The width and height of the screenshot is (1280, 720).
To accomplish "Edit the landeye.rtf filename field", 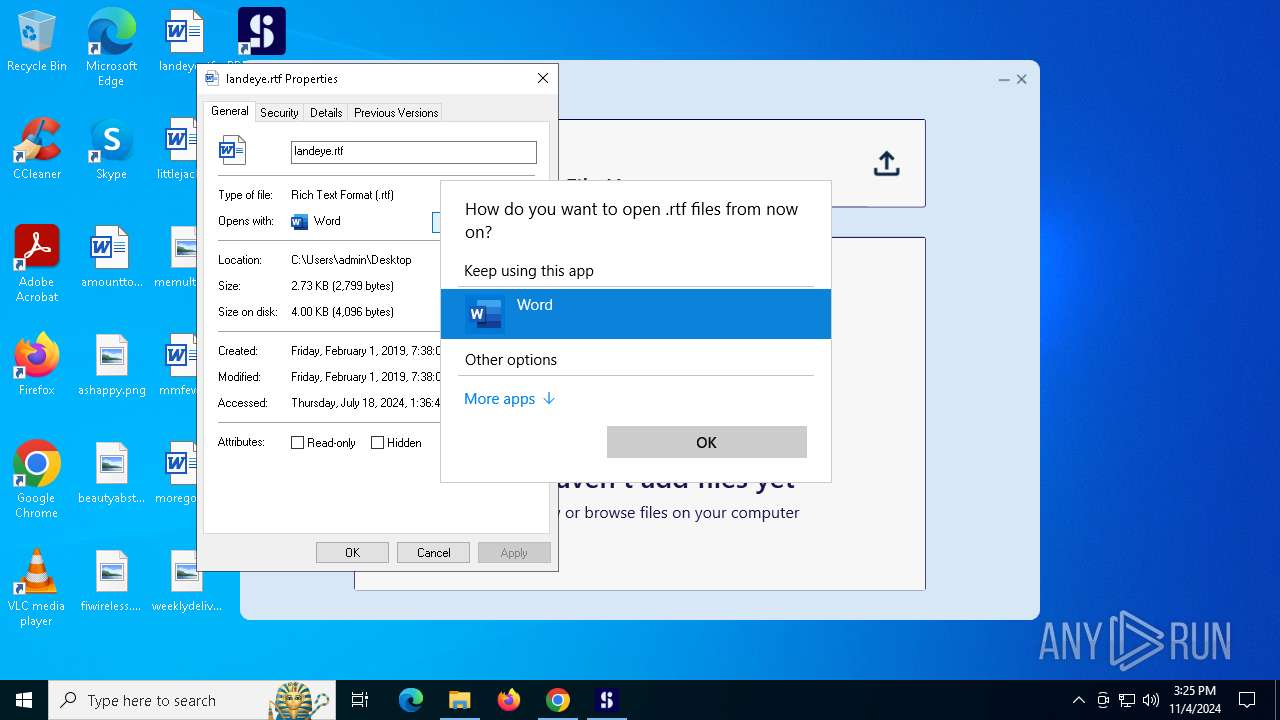I will (x=414, y=152).
